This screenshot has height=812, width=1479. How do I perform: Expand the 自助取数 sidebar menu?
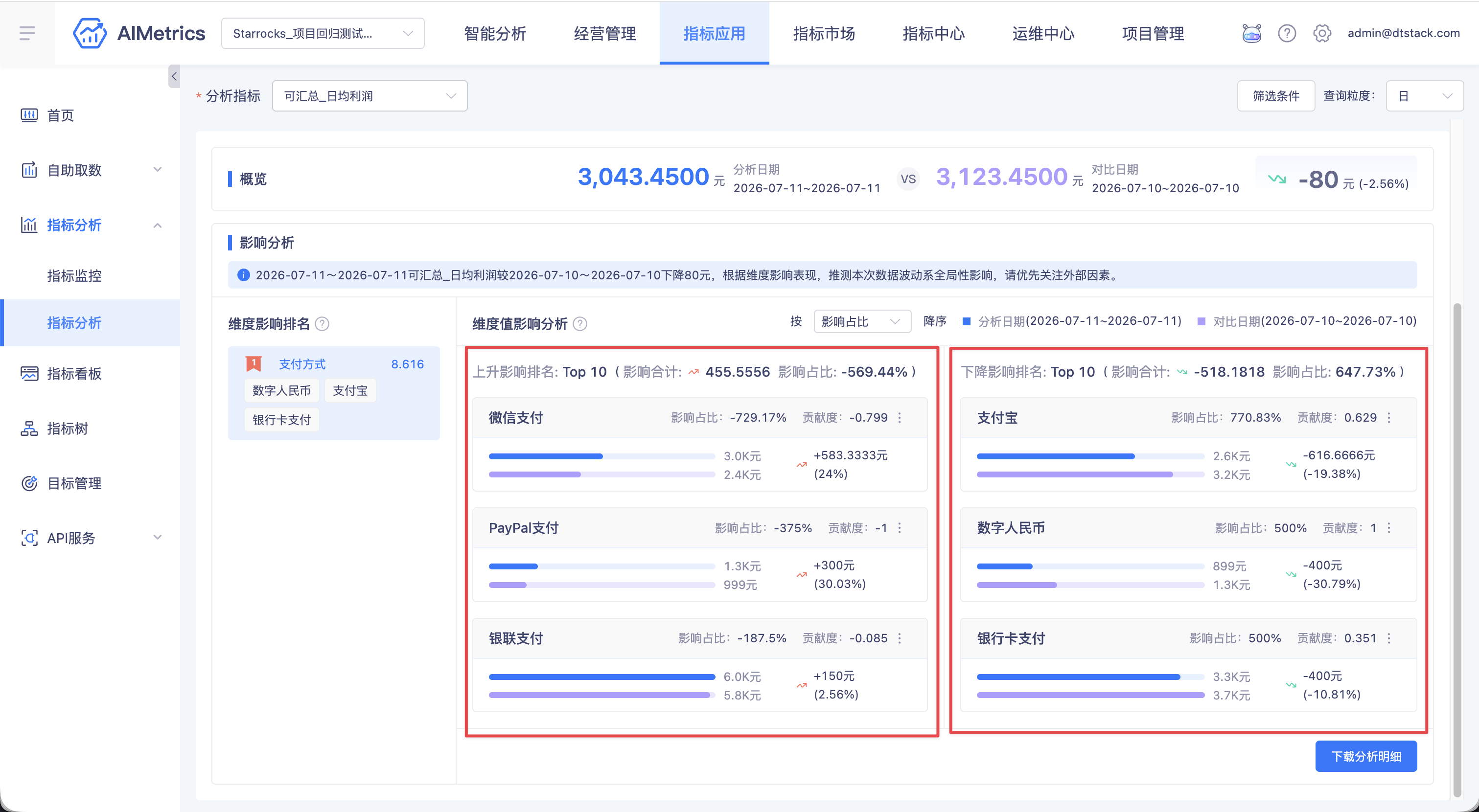90,170
